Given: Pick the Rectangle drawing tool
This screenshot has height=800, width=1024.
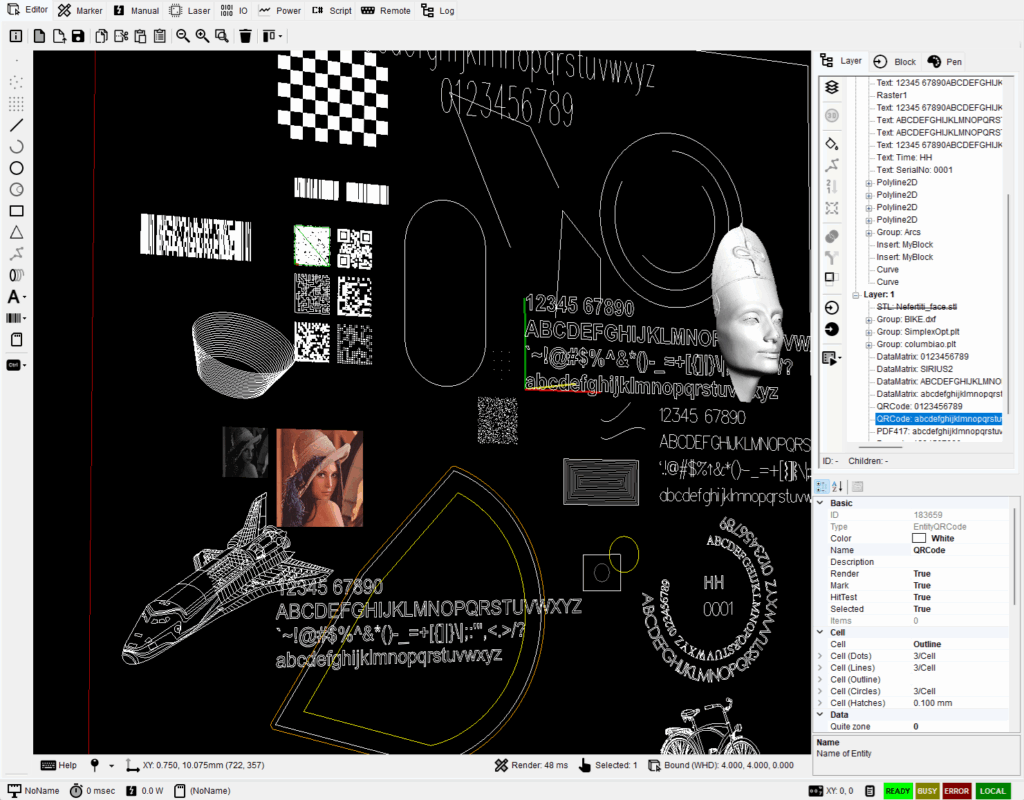Looking at the screenshot, I should [x=16, y=211].
